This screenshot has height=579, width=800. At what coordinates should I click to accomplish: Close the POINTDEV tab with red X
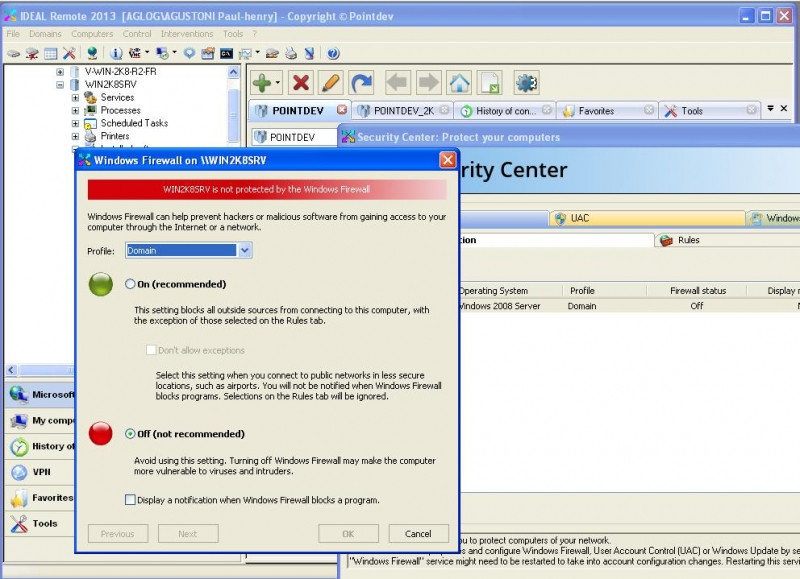tap(342, 110)
